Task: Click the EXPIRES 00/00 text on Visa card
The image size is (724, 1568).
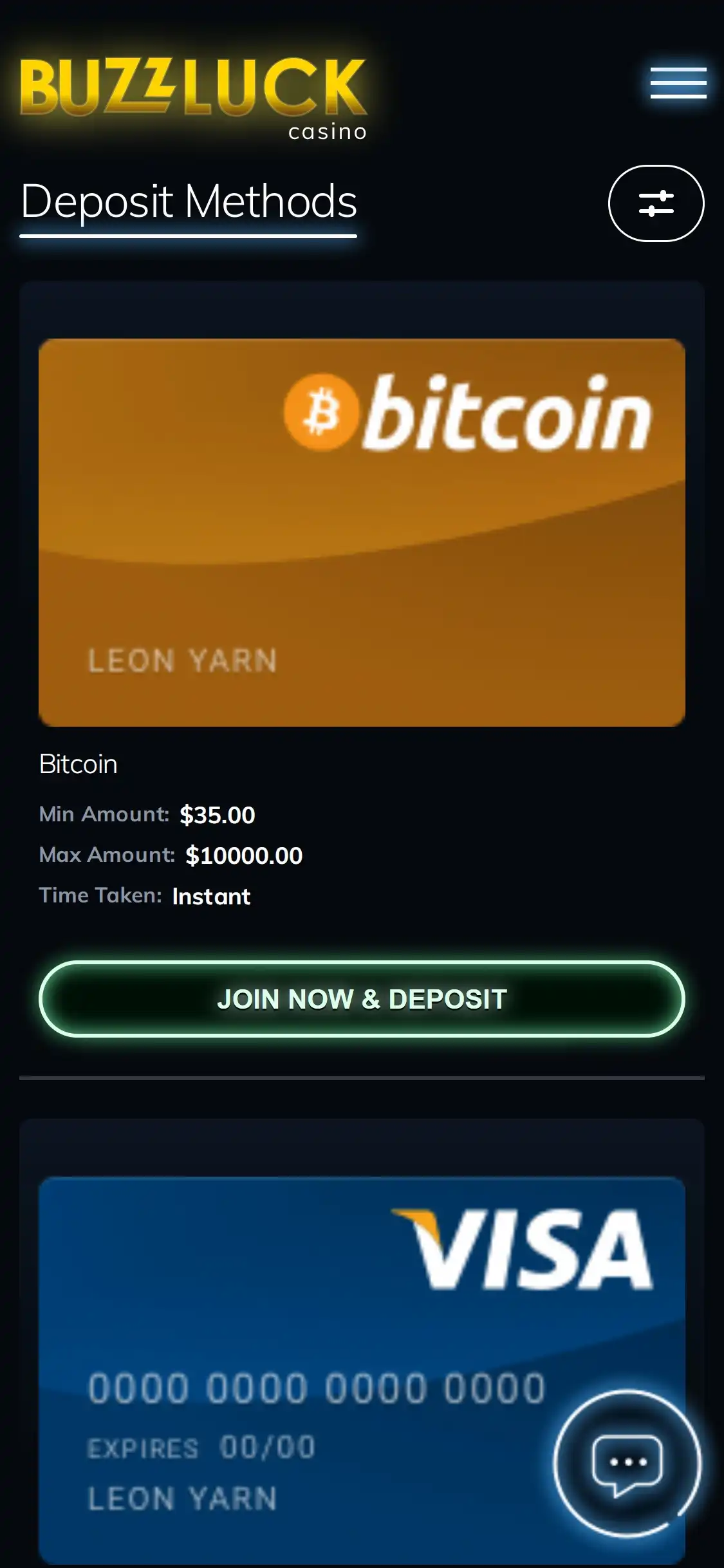Action: [201, 1448]
